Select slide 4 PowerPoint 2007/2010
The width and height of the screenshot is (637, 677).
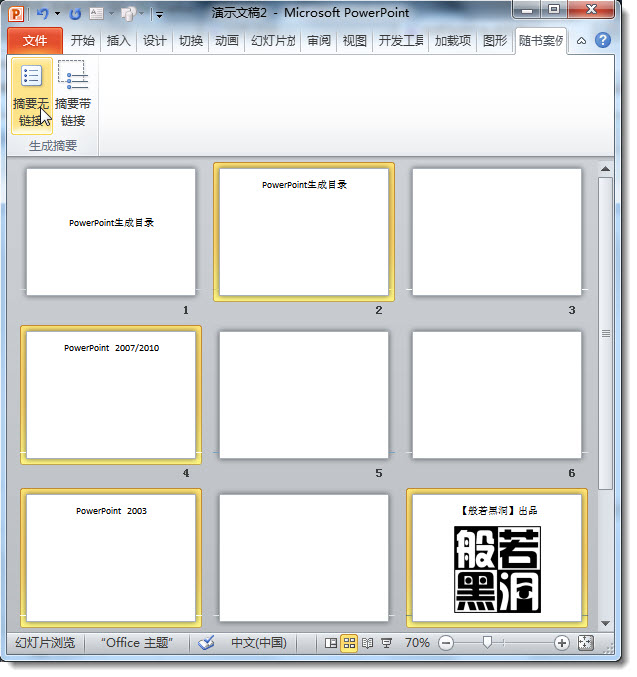pos(111,395)
